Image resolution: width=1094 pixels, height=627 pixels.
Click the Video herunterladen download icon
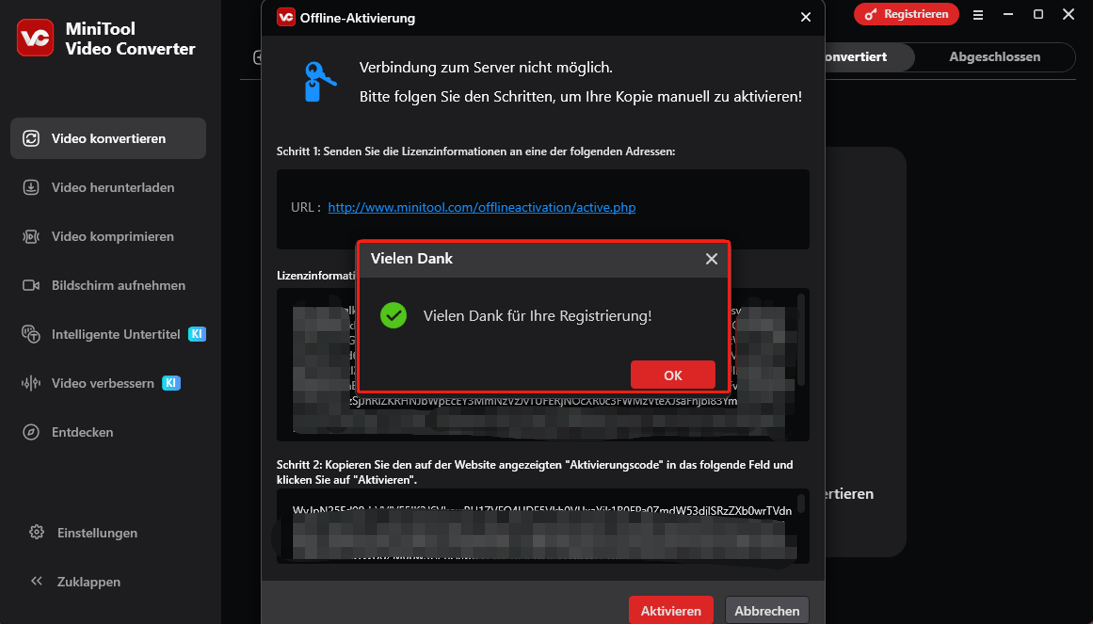pos(31,187)
